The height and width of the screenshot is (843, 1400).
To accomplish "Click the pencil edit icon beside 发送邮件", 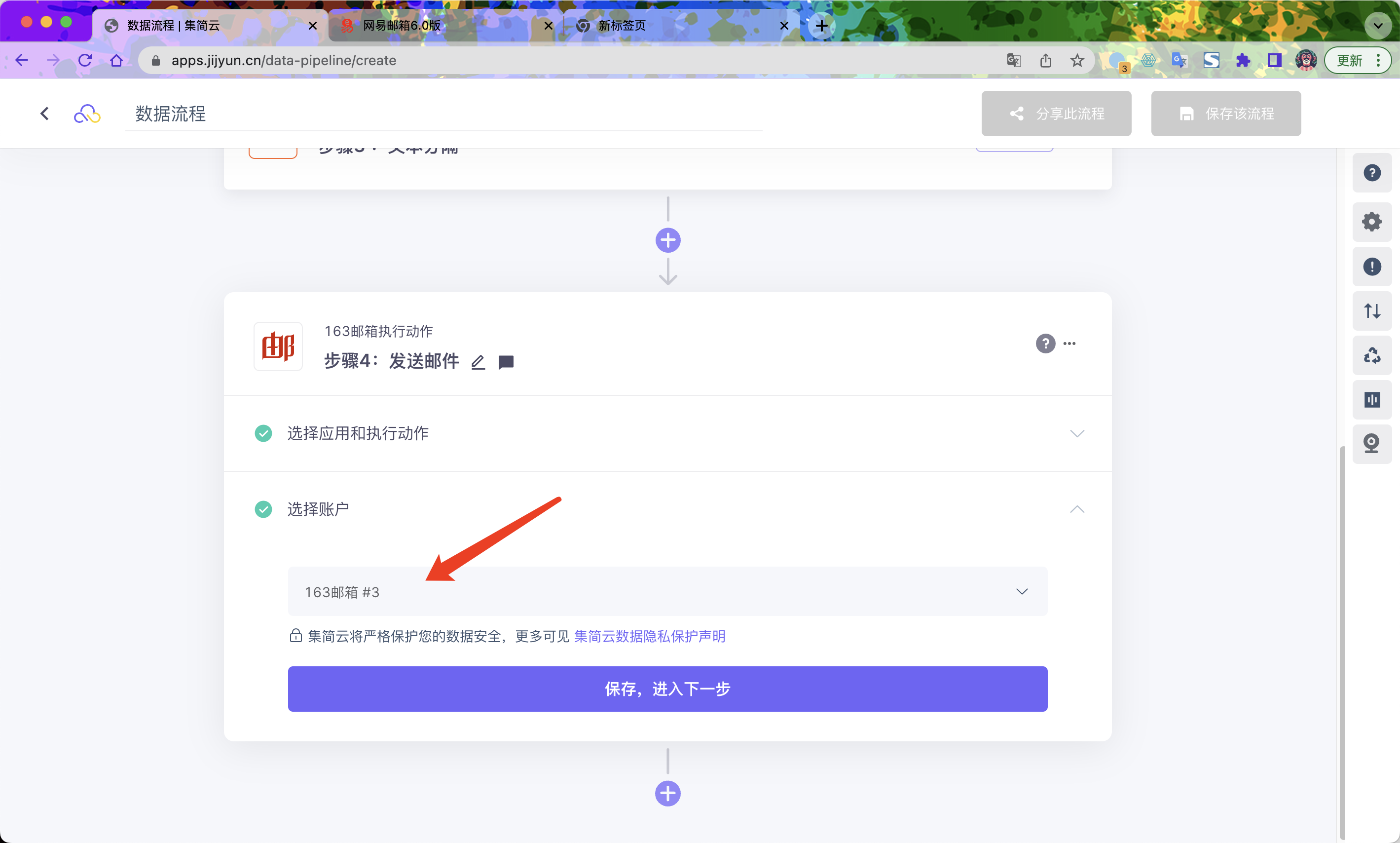I will [x=478, y=362].
